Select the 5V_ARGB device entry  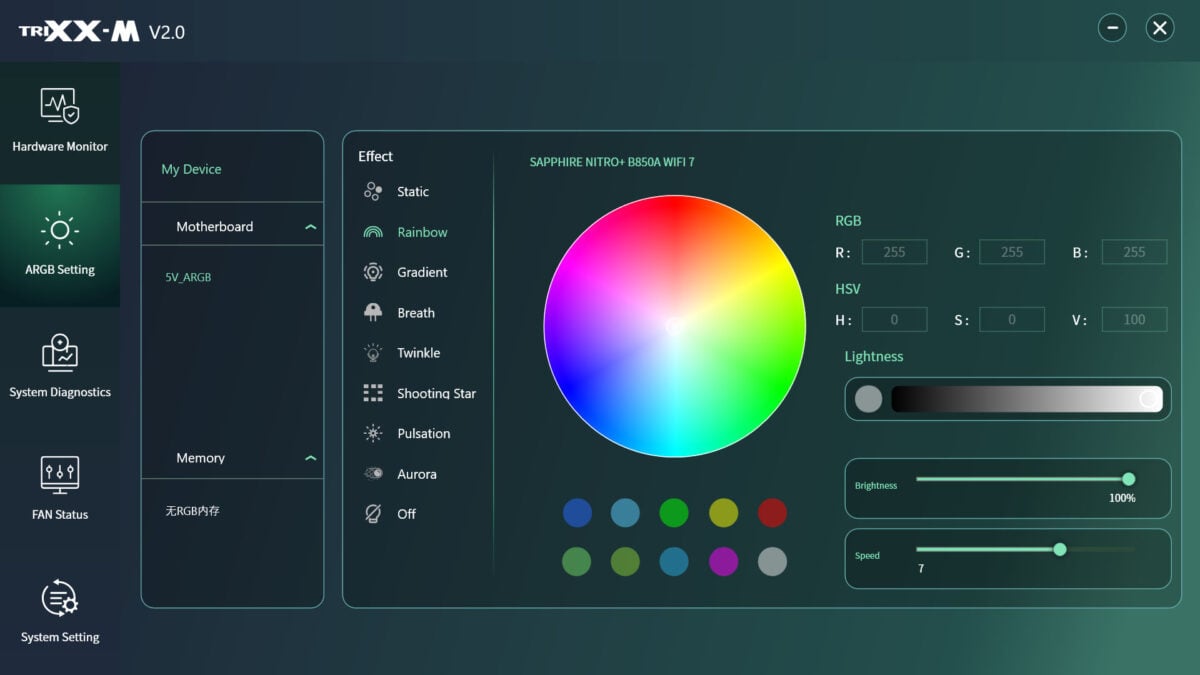pyautogui.click(x=188, y=277)
